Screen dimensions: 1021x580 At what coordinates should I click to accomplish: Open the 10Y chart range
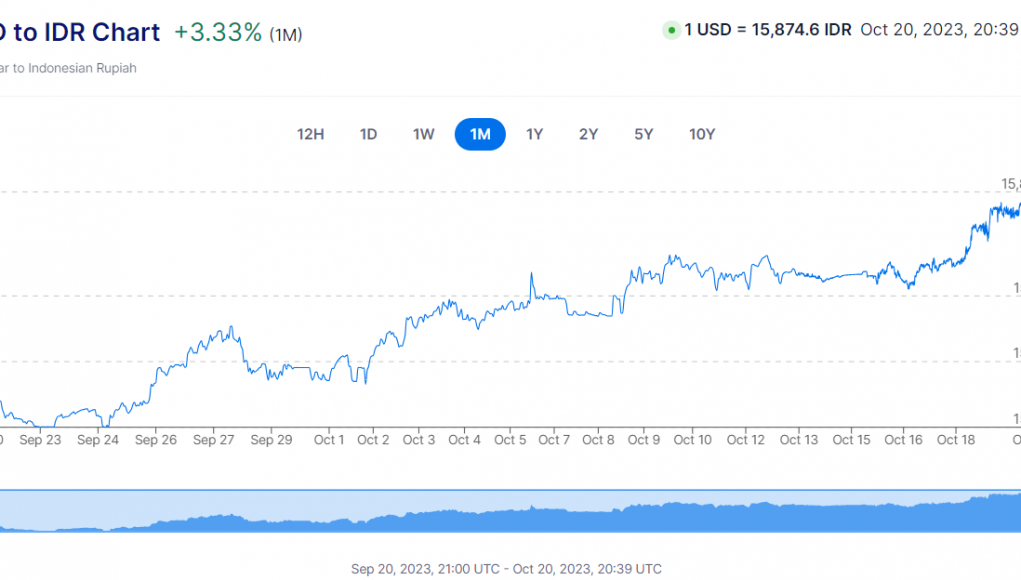click(x=702, y=134)
